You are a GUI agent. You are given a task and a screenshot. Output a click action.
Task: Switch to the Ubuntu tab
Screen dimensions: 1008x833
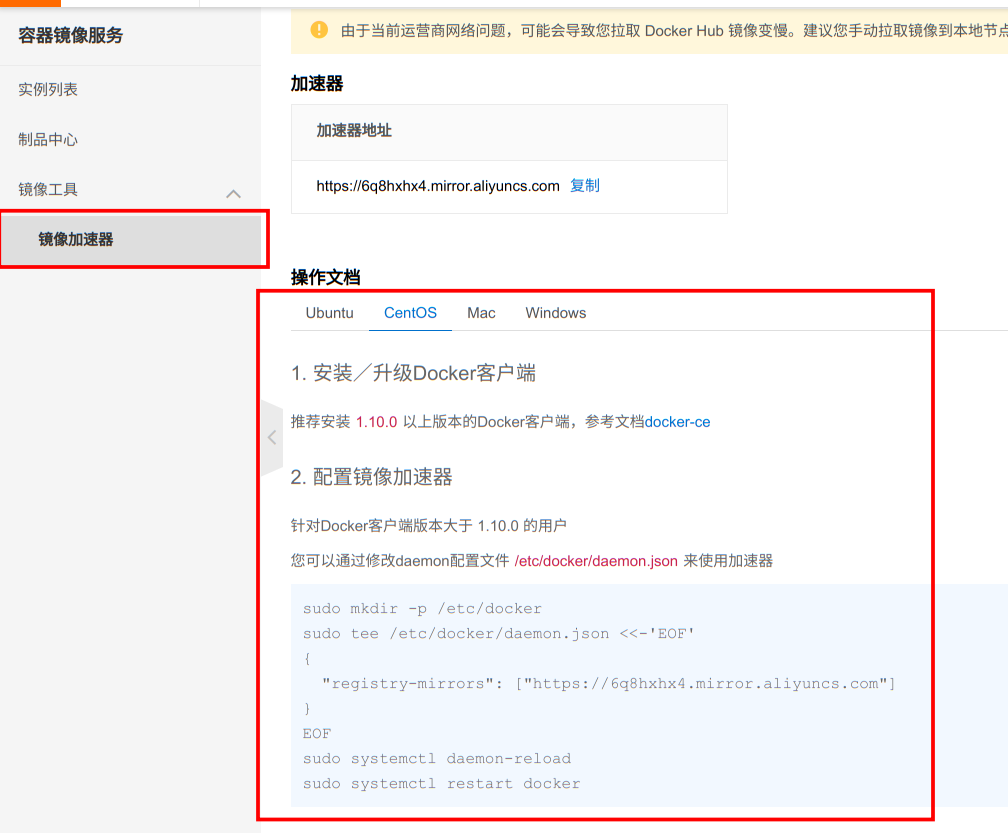[329, 313]
